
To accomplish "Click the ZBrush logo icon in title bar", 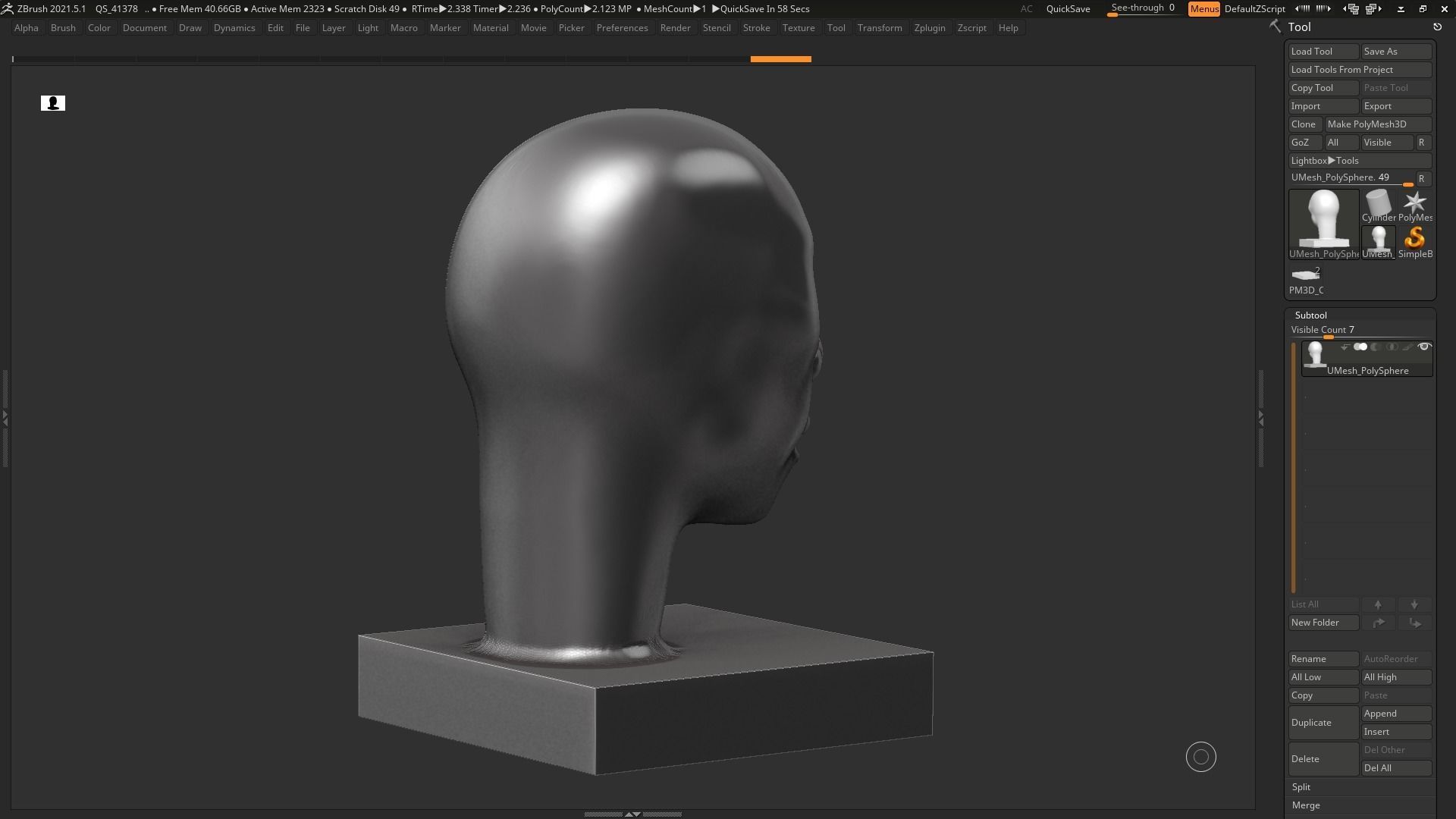I will (7, 8).
